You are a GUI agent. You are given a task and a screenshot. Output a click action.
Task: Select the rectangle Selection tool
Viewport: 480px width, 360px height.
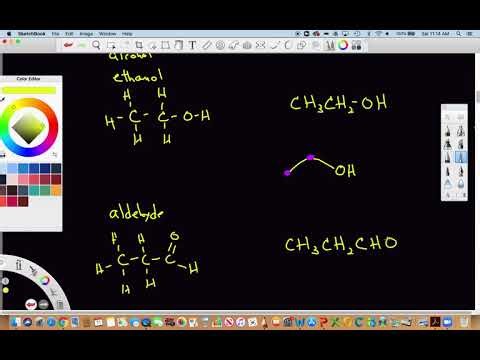point(112,45)
